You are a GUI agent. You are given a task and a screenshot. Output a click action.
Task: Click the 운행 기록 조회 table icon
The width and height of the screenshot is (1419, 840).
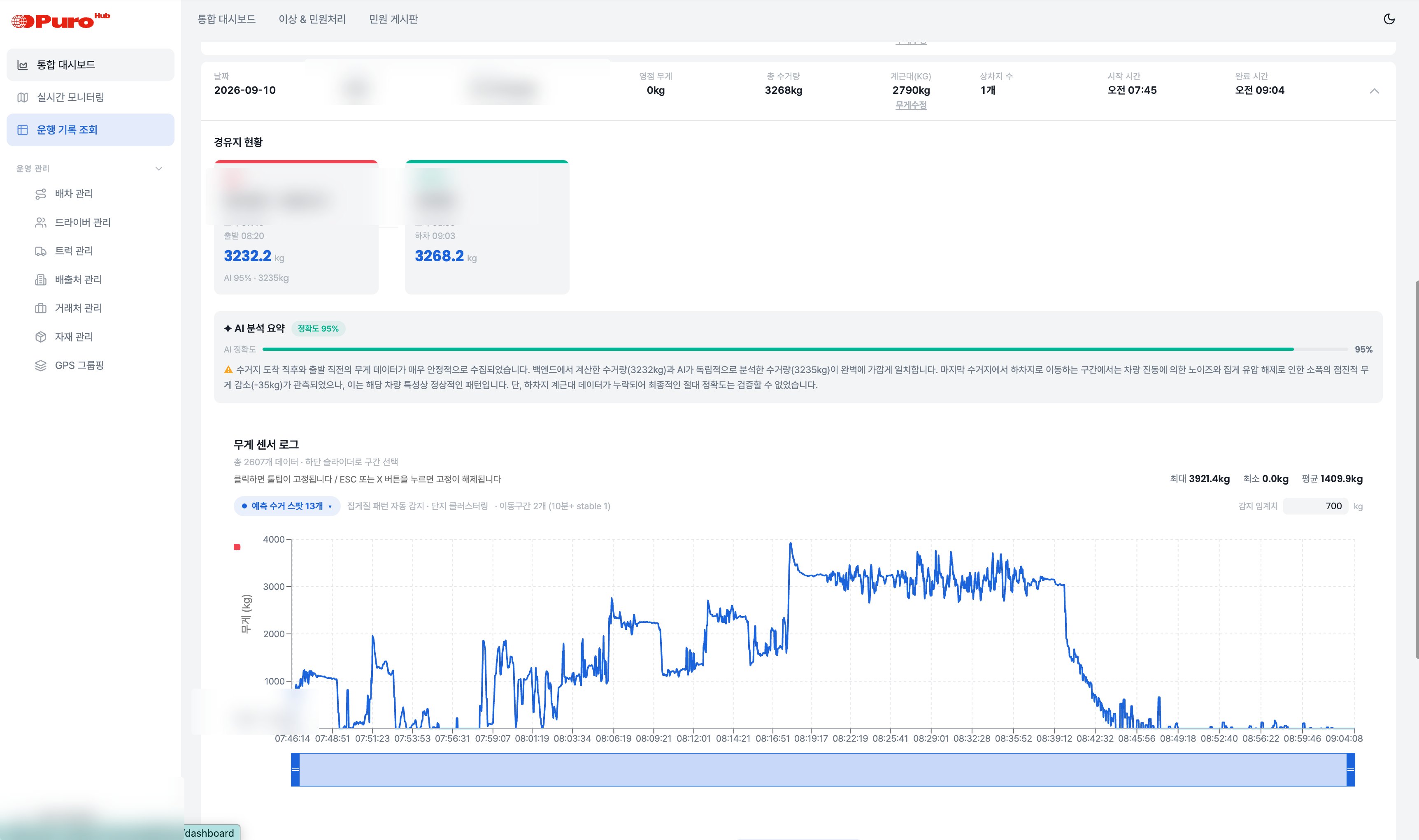click(x=23, y=130)
